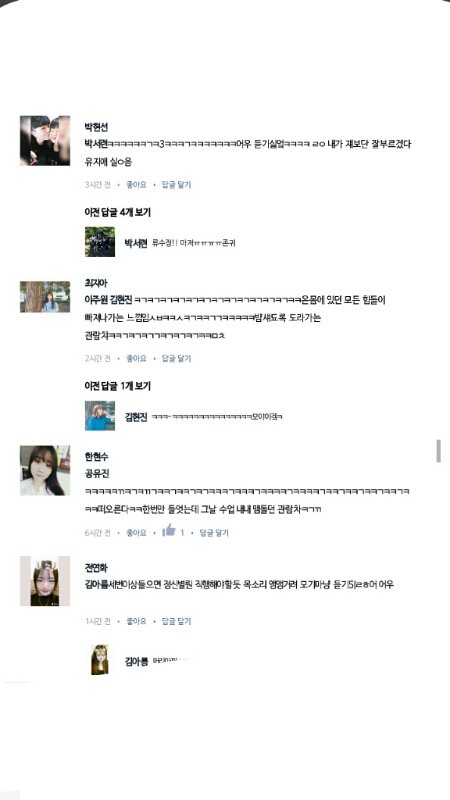The image size is (450, 800).
Task: Reply to 한현수's comment with 답글 달기
Action: (214, 533)
